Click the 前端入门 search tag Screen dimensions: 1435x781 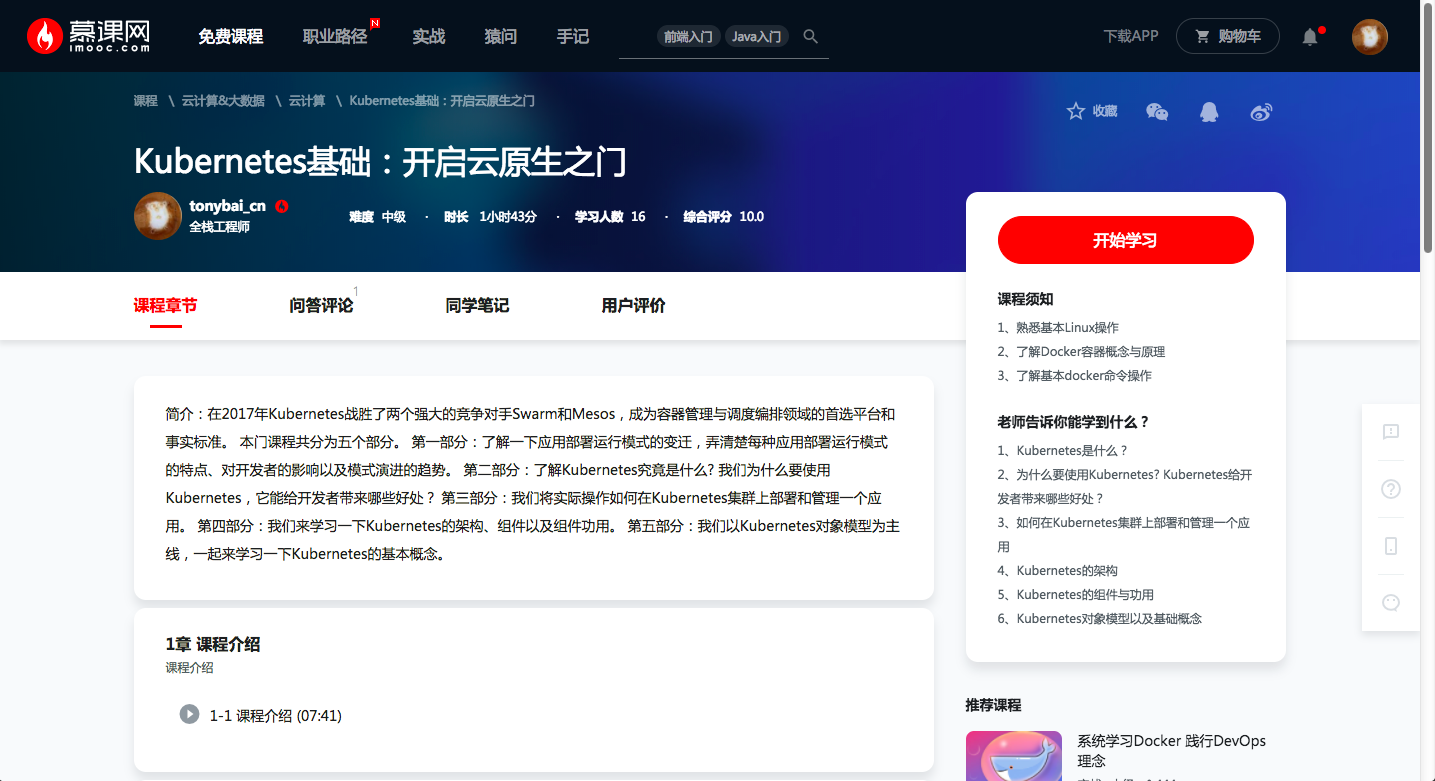[x=688, y=36]
